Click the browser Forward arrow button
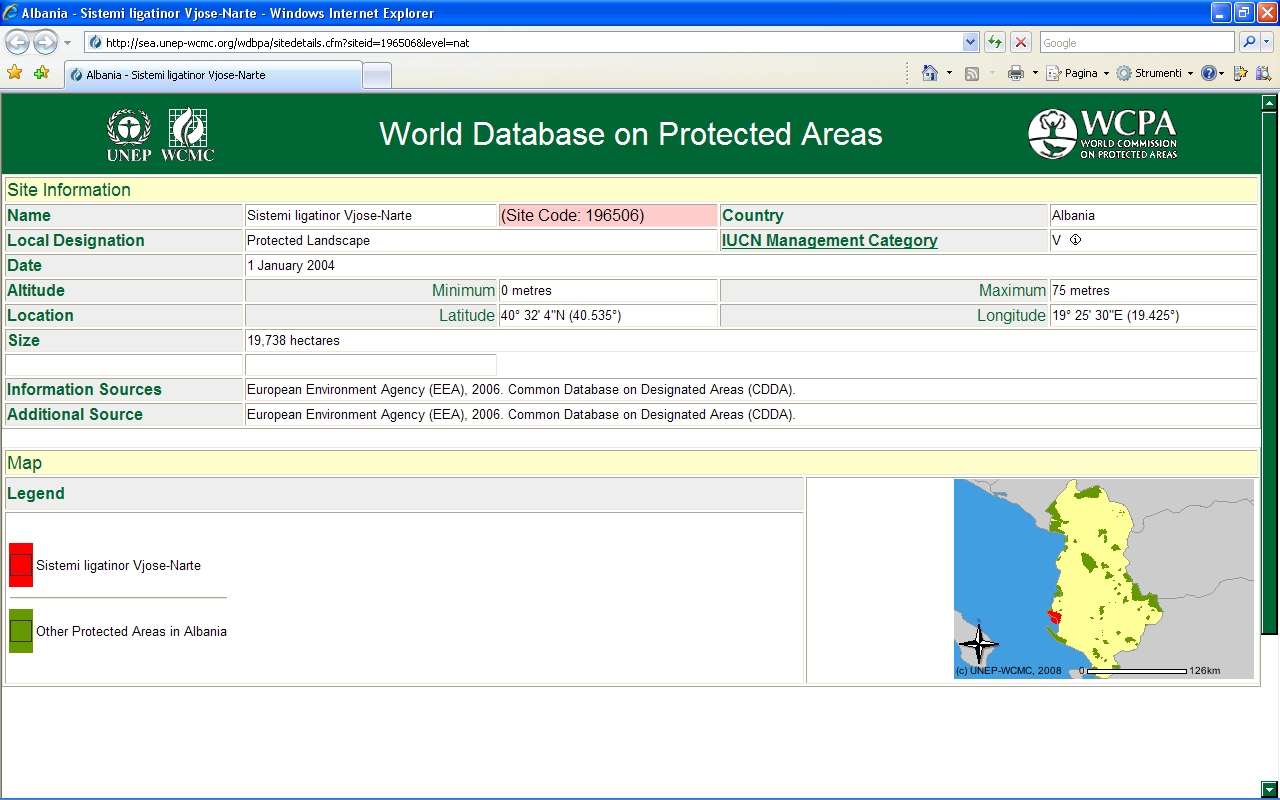The width and height of the screenshot is (1280, 800). [45, 42]
